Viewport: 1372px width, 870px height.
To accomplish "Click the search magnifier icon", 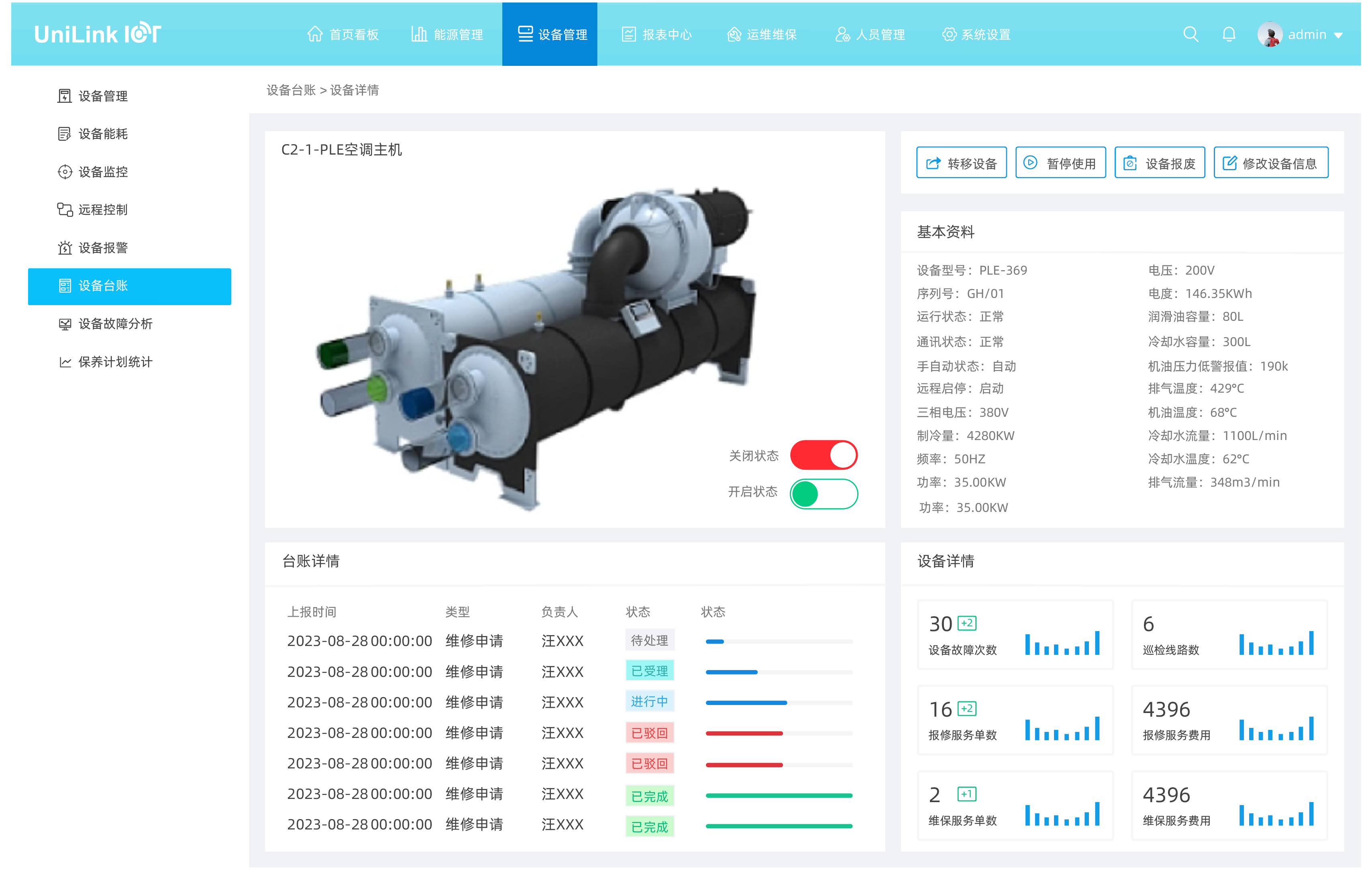I will tap(1190, 34).
